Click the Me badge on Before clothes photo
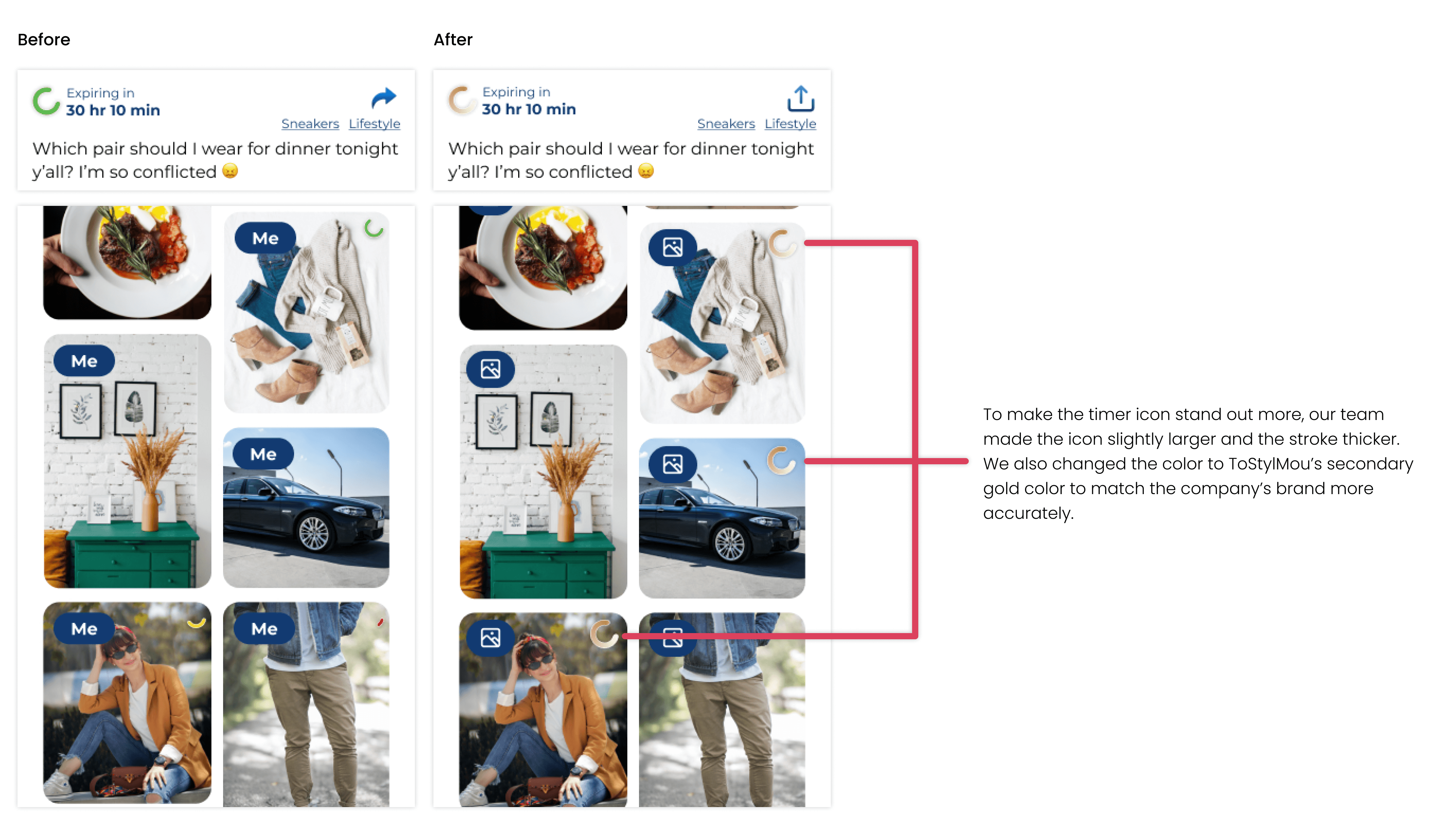This screenshot has width=1432, height=840. point(265,238)
